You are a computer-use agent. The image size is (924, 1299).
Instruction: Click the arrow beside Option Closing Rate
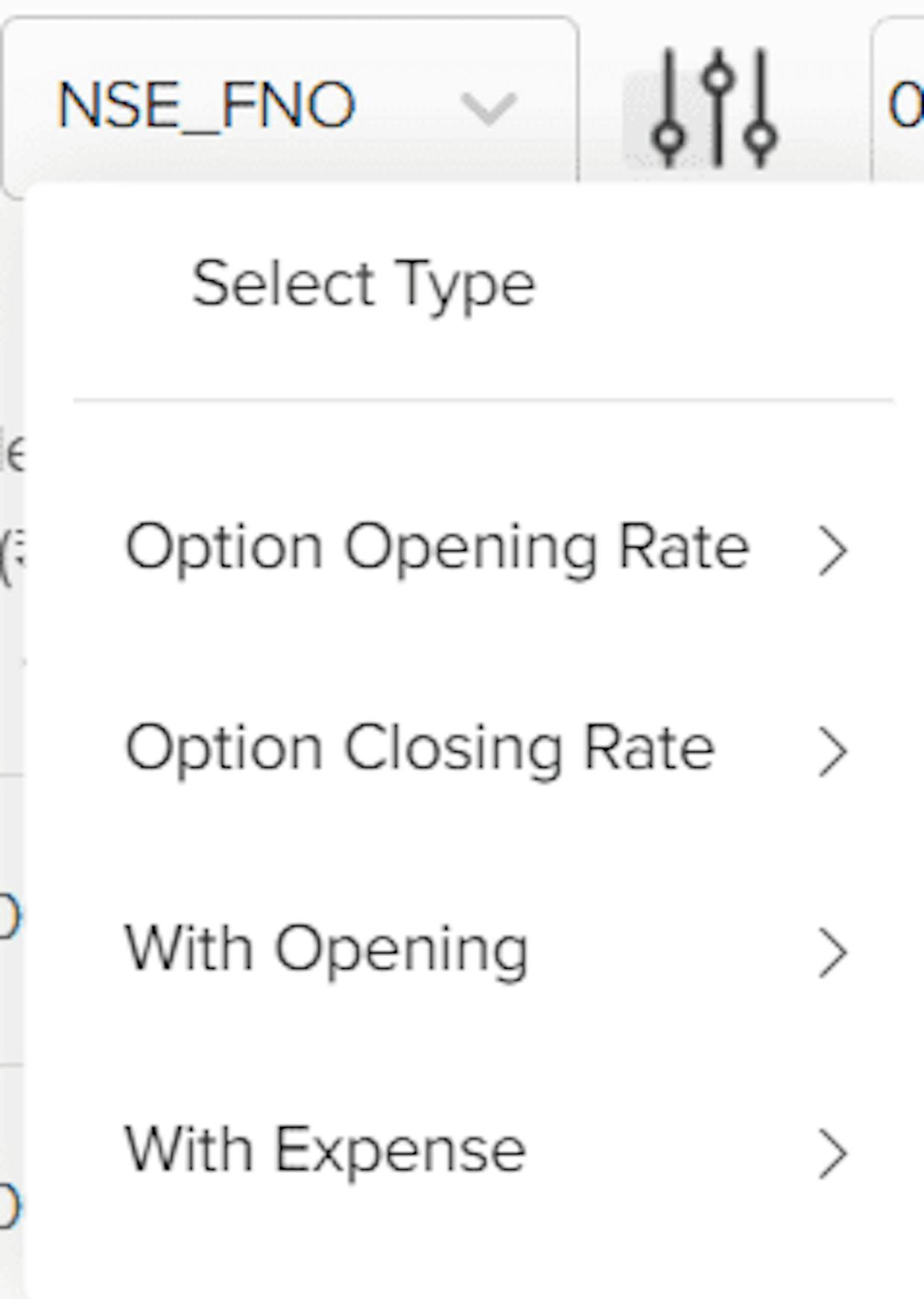point(832,753)
